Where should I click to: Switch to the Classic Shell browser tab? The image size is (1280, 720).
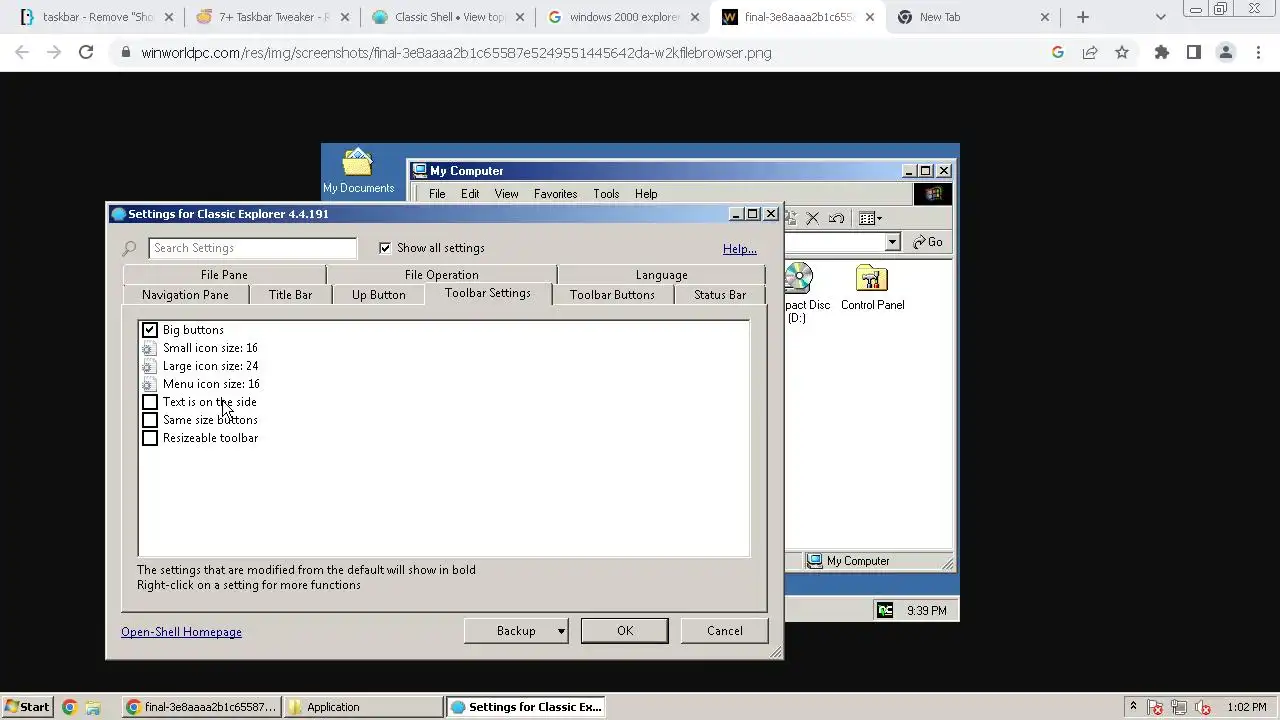pyautogui.click(x=450, y=17)
